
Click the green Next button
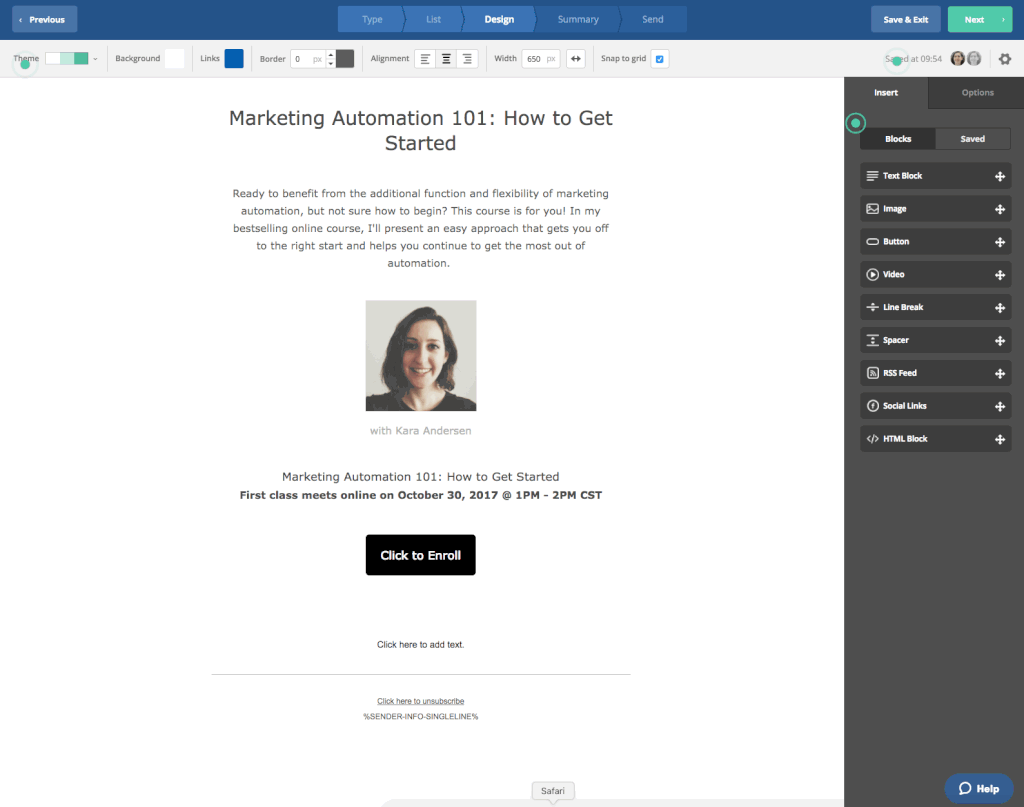tap(979, 19)
